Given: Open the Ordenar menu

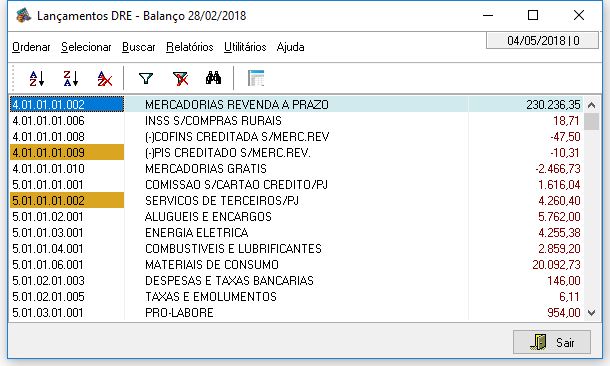Looking at the screenshot, I should tap(31, 47).
